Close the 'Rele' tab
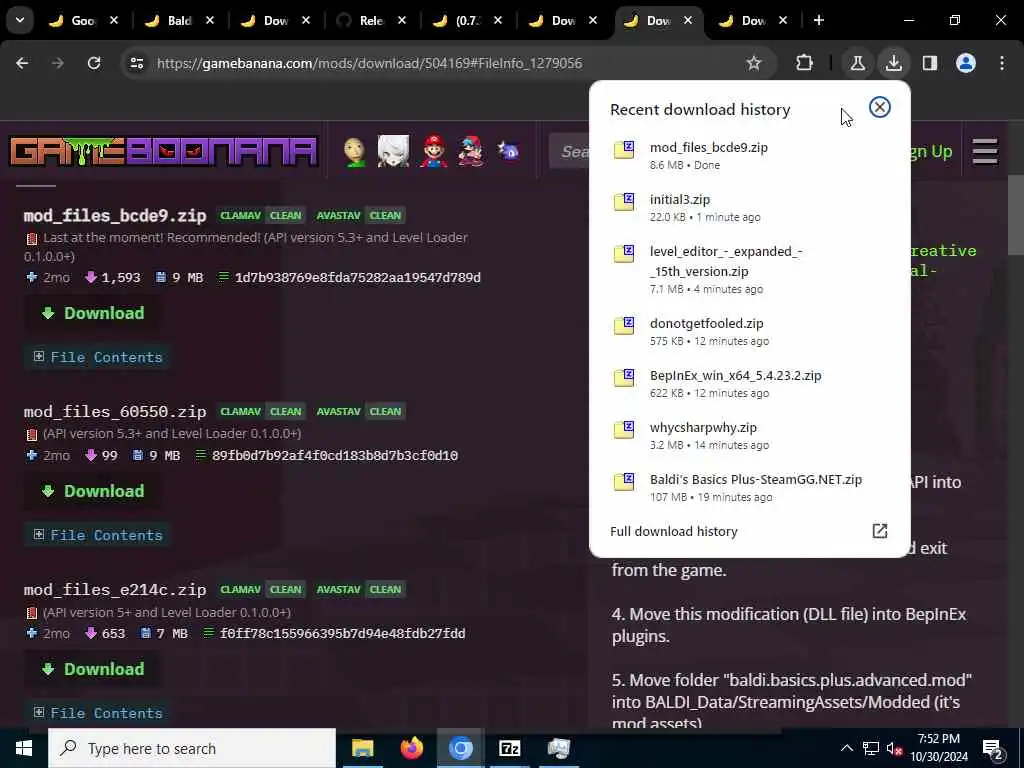The image size is (1024, 768). (402, 20)
